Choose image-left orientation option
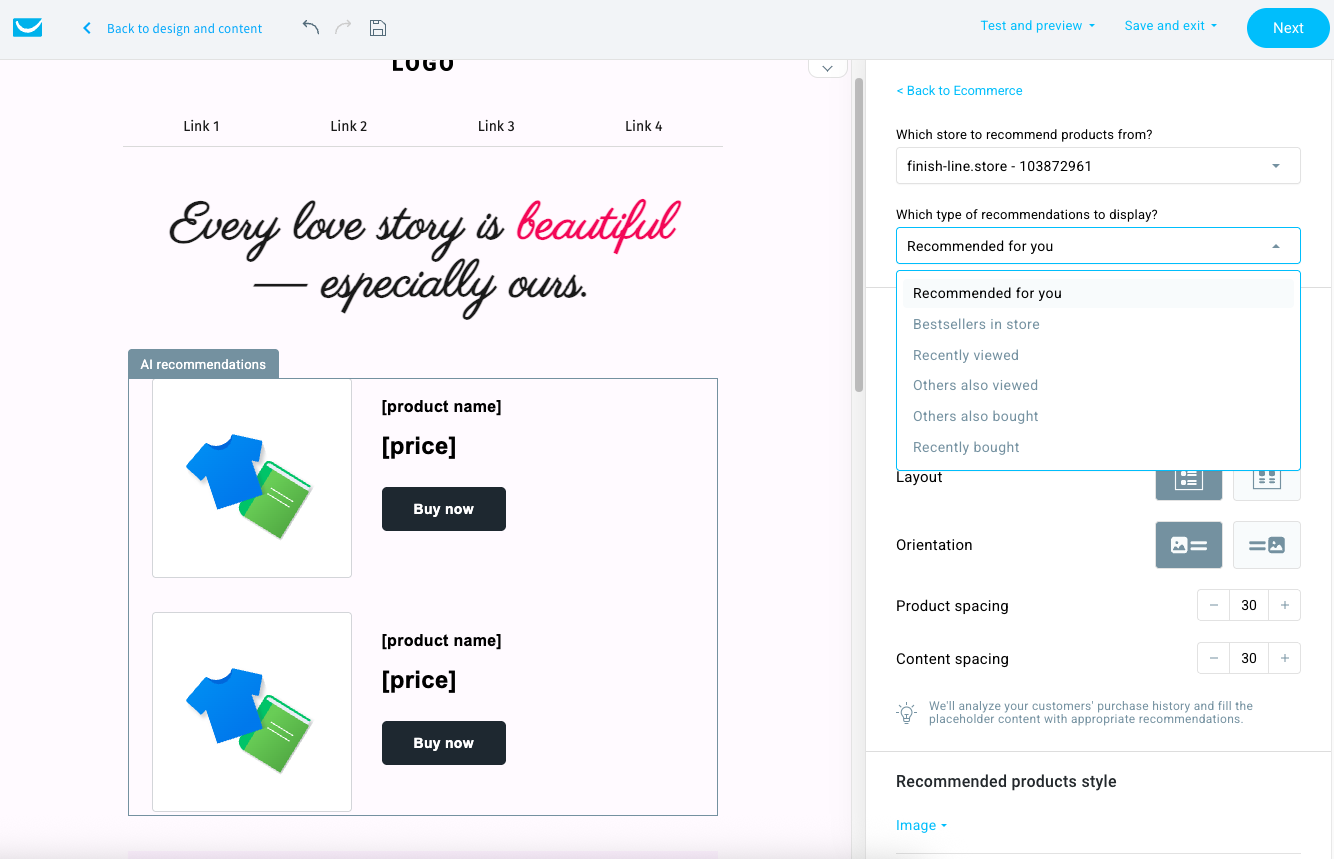 click(1188, 545)
